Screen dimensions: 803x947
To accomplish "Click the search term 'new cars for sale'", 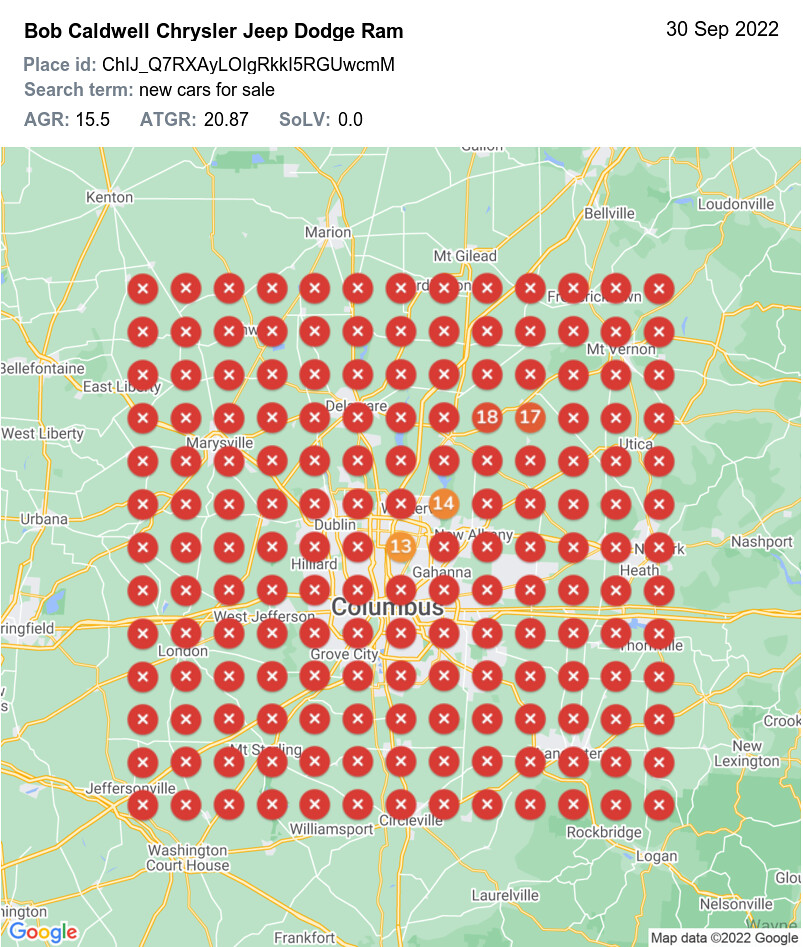I will (206, 90).
